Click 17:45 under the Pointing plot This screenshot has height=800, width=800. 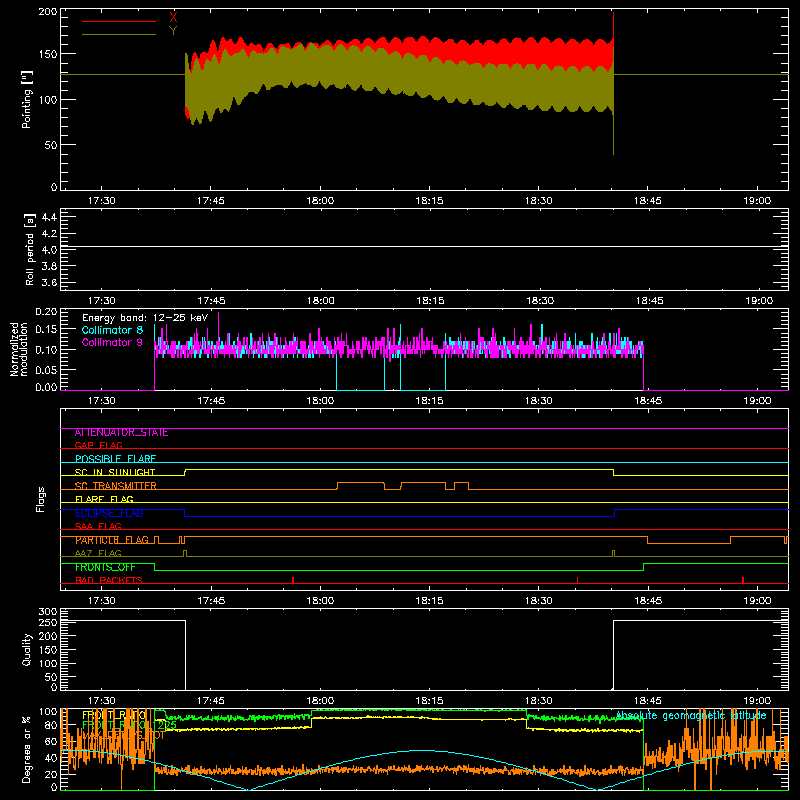coord(211,201)
